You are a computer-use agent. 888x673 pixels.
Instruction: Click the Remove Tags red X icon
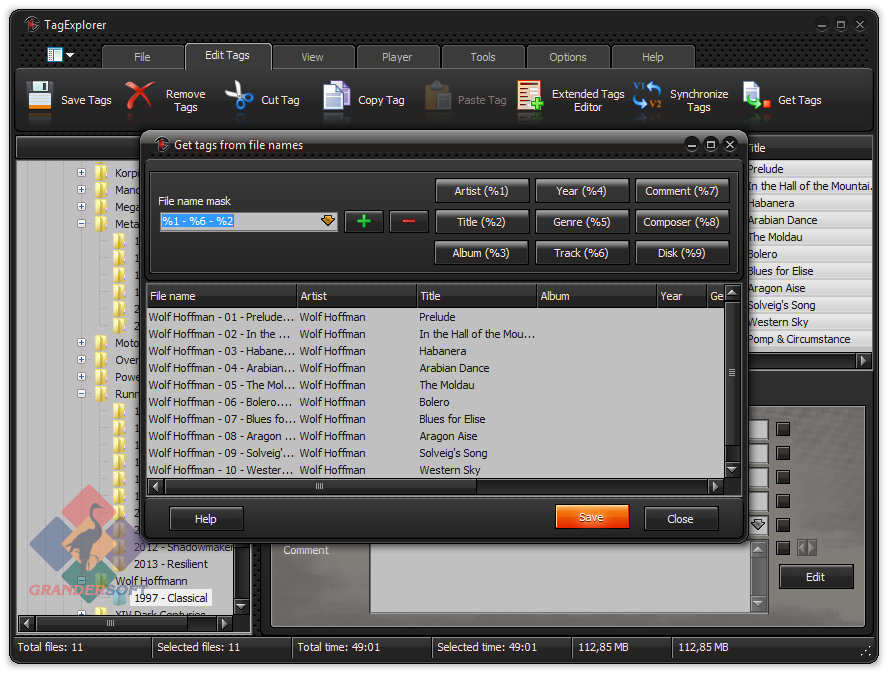click(140, 98)
